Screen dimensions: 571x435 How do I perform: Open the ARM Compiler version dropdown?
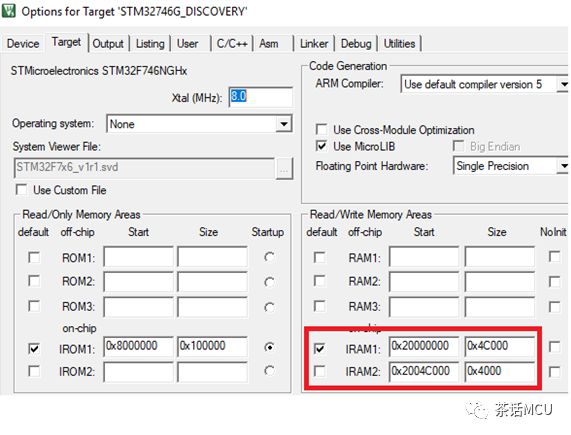[563, 84]
